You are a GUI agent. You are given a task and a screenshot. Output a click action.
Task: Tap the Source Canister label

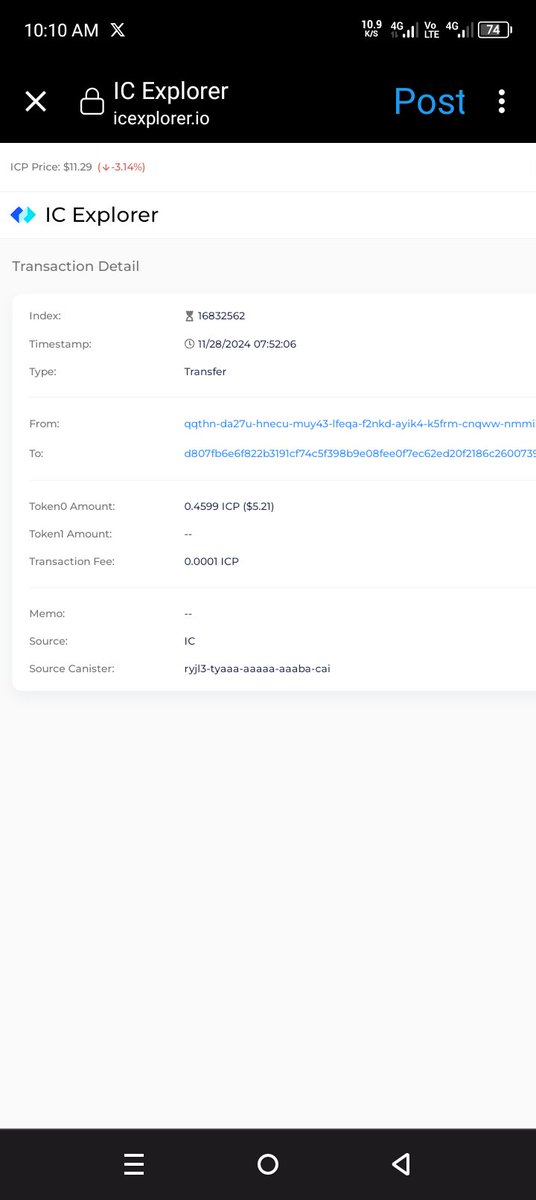click(72, 668)
